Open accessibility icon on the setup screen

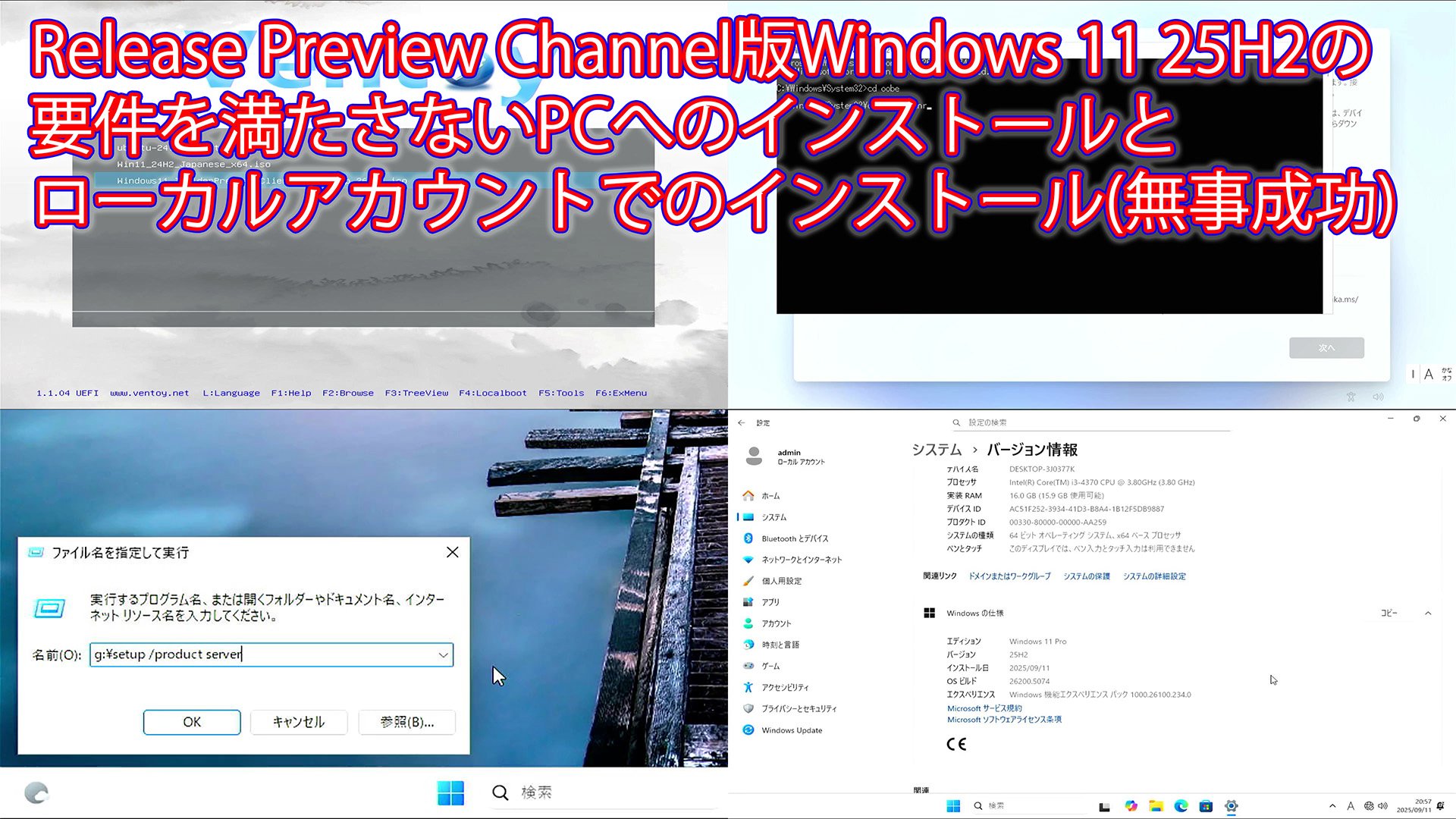tap(1351, 397)
